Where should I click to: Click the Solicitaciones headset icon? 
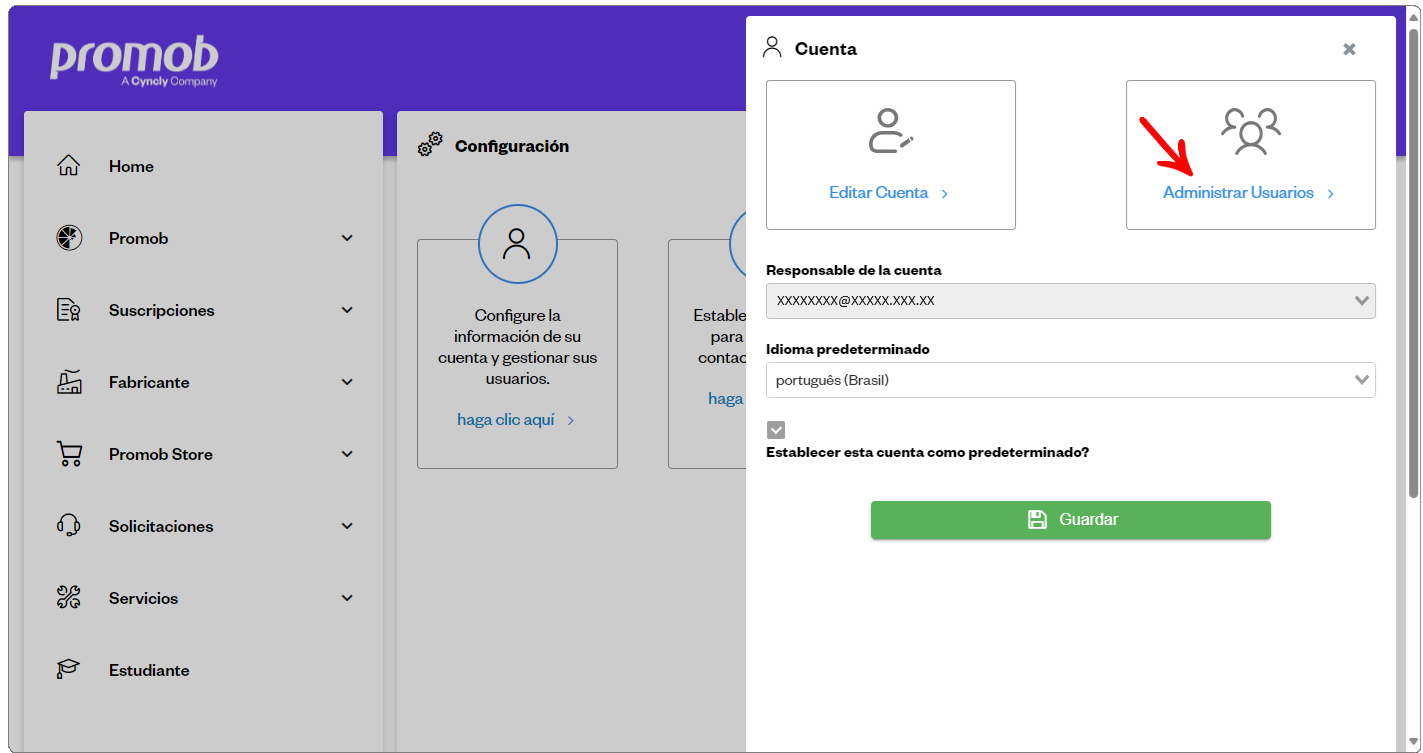click(68, 526)
